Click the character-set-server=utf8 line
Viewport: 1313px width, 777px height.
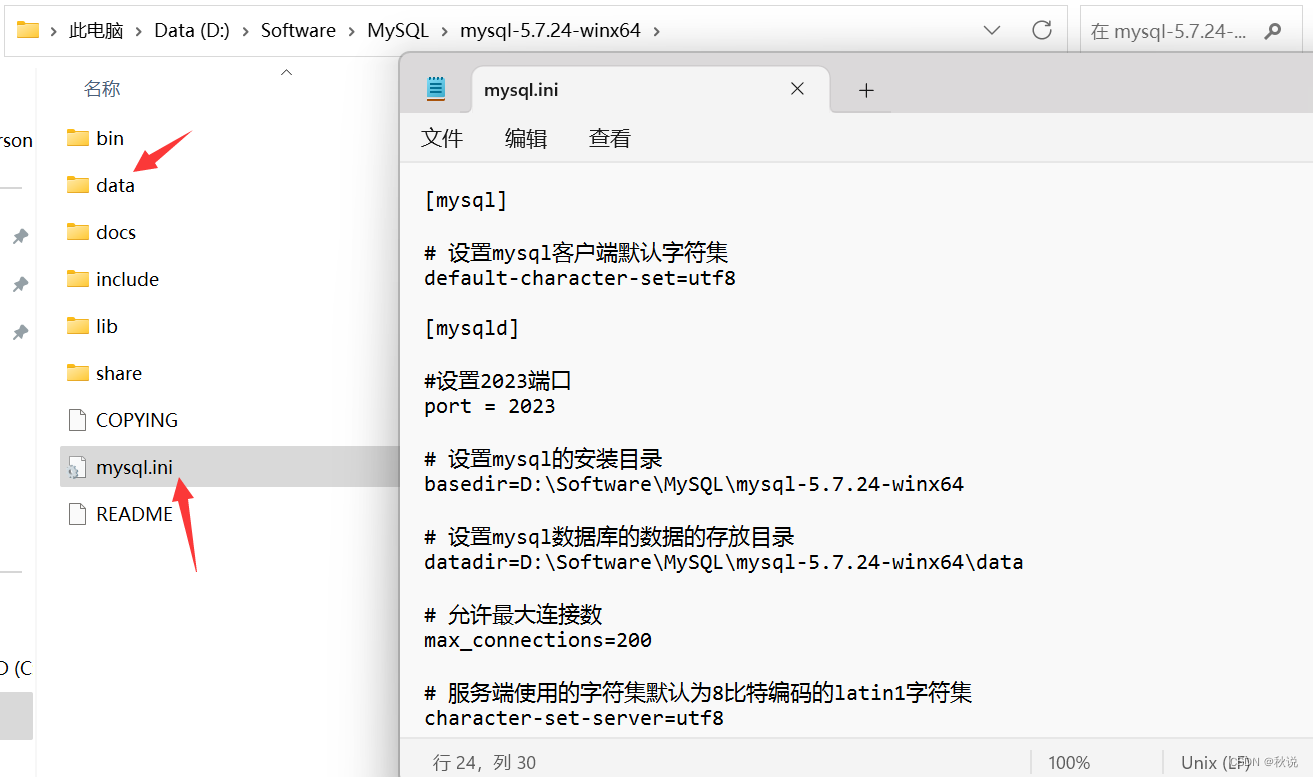[x=574, y=718]
